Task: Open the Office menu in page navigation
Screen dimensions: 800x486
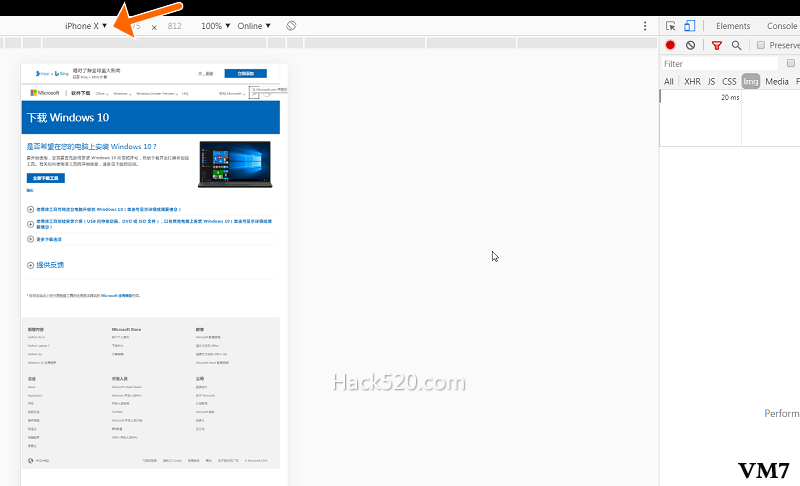Action: 102,93
